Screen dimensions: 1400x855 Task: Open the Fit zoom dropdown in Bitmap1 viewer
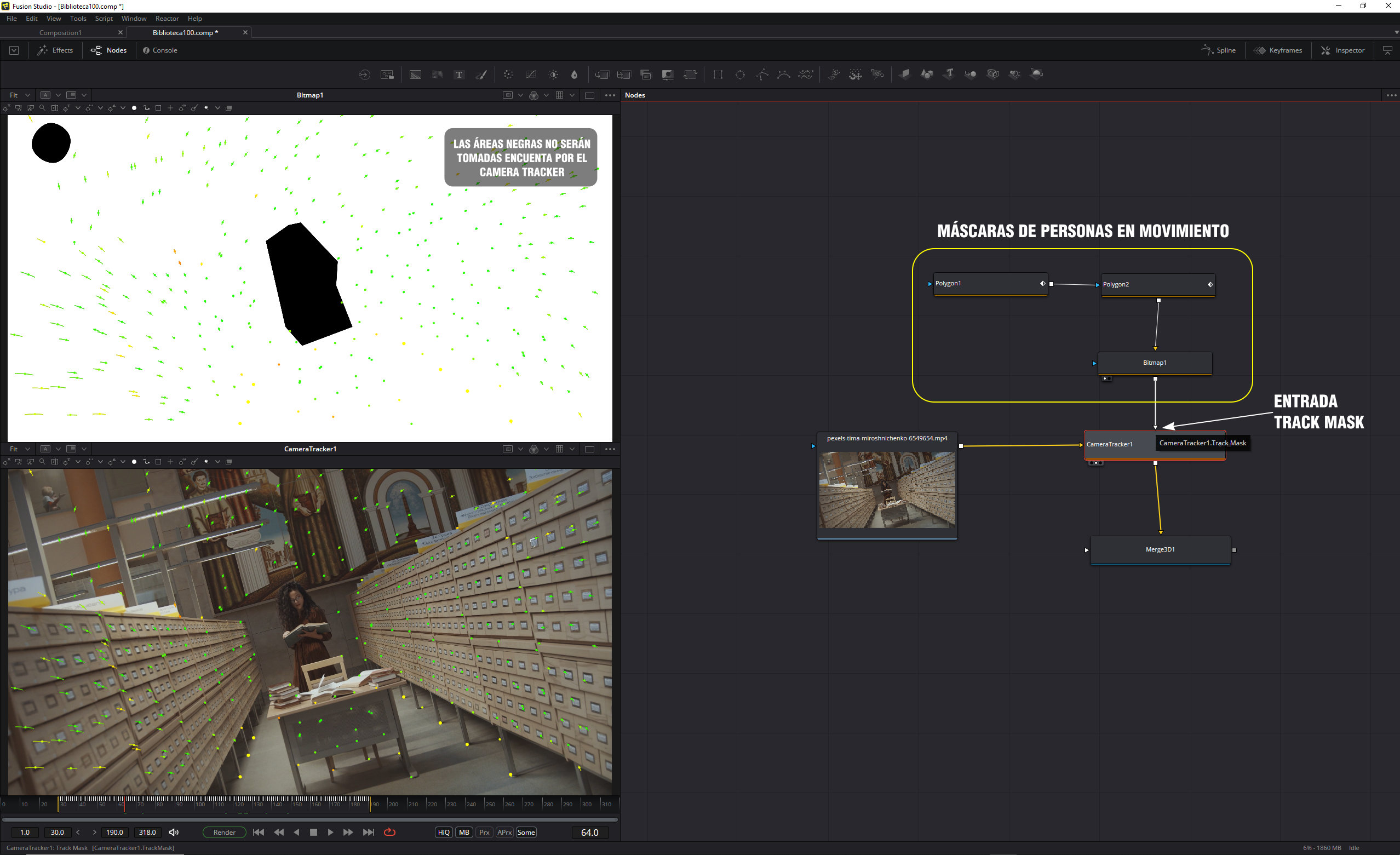[x=19, y=95]
